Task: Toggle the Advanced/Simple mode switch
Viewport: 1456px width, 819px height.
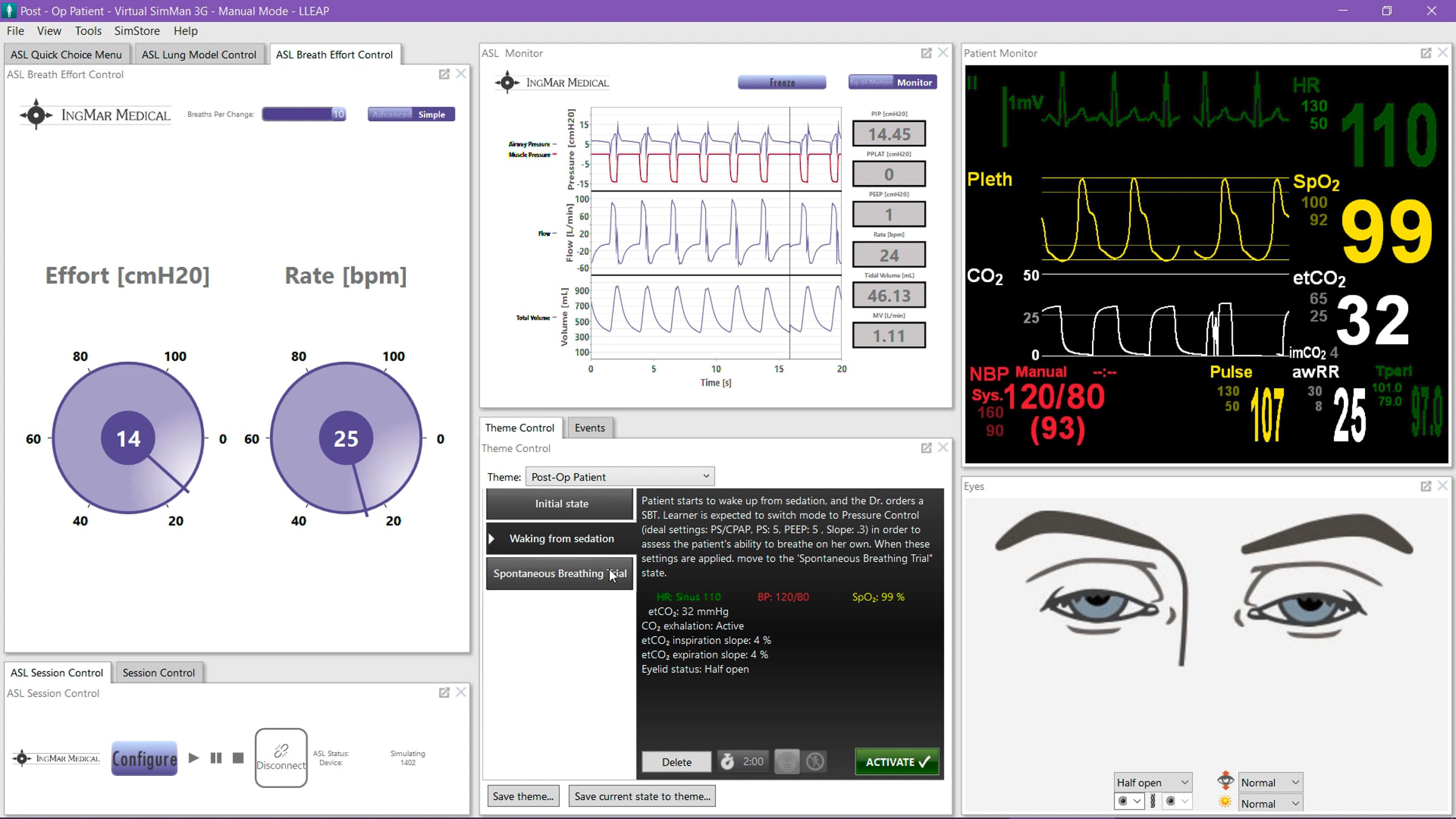Action: click(411, 114)
